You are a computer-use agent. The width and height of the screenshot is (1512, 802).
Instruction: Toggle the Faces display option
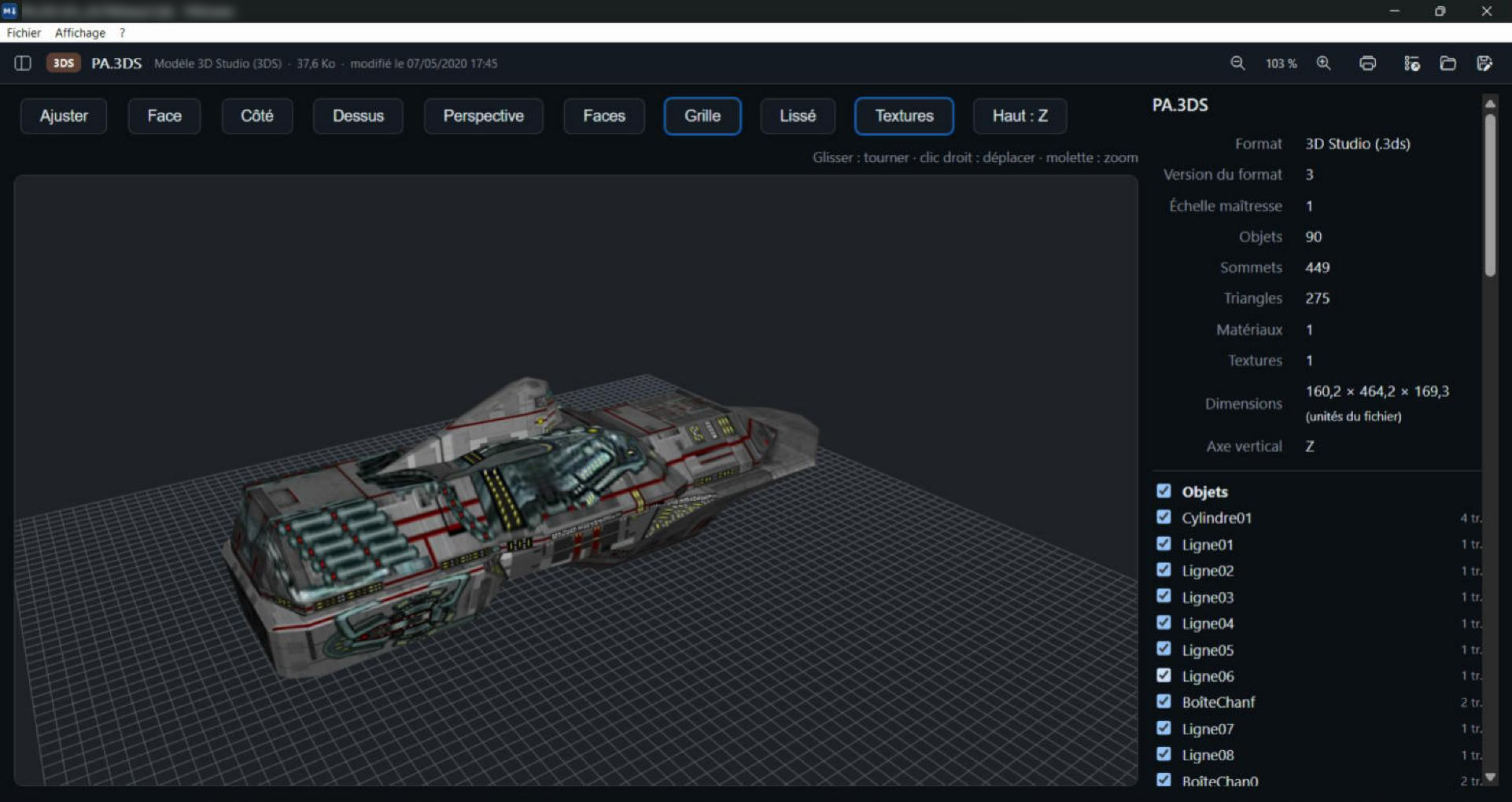click(x=603, y=116)
